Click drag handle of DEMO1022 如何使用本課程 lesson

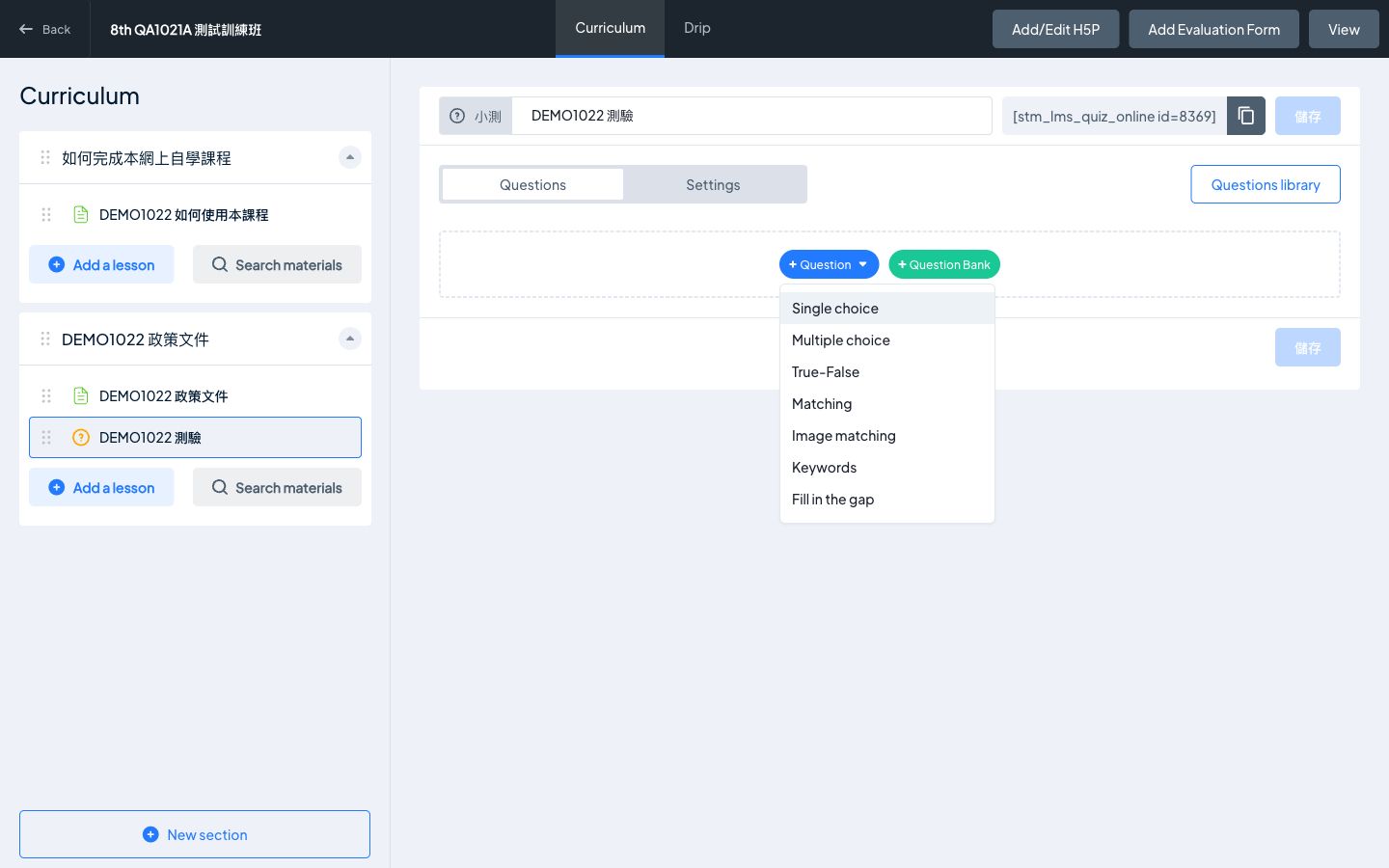click(46, 214)
